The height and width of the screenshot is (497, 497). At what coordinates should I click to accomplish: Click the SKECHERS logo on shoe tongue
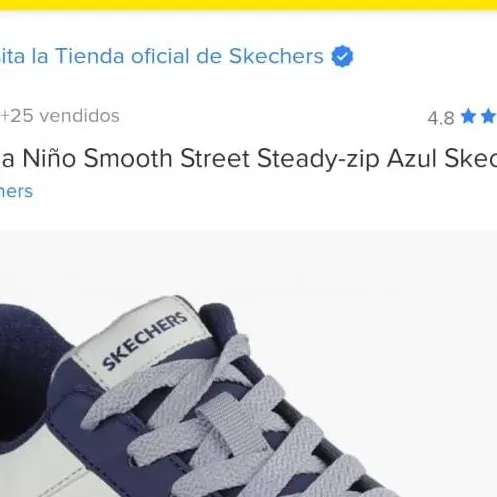(x=145, y=340)
